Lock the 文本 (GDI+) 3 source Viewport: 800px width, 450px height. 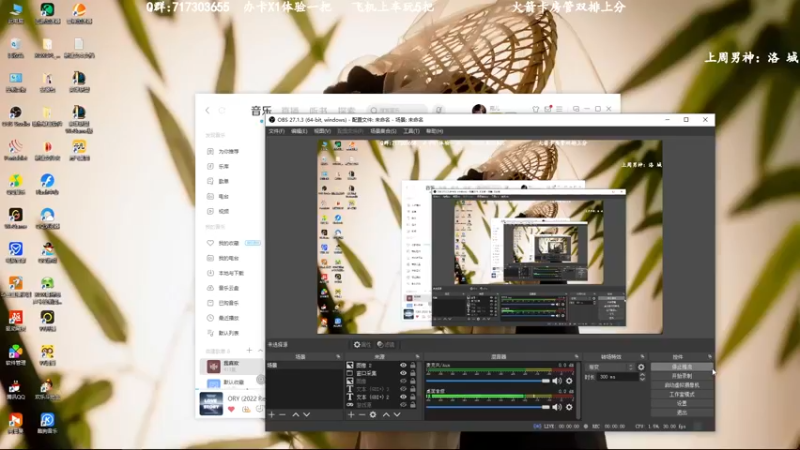point(413,389)
